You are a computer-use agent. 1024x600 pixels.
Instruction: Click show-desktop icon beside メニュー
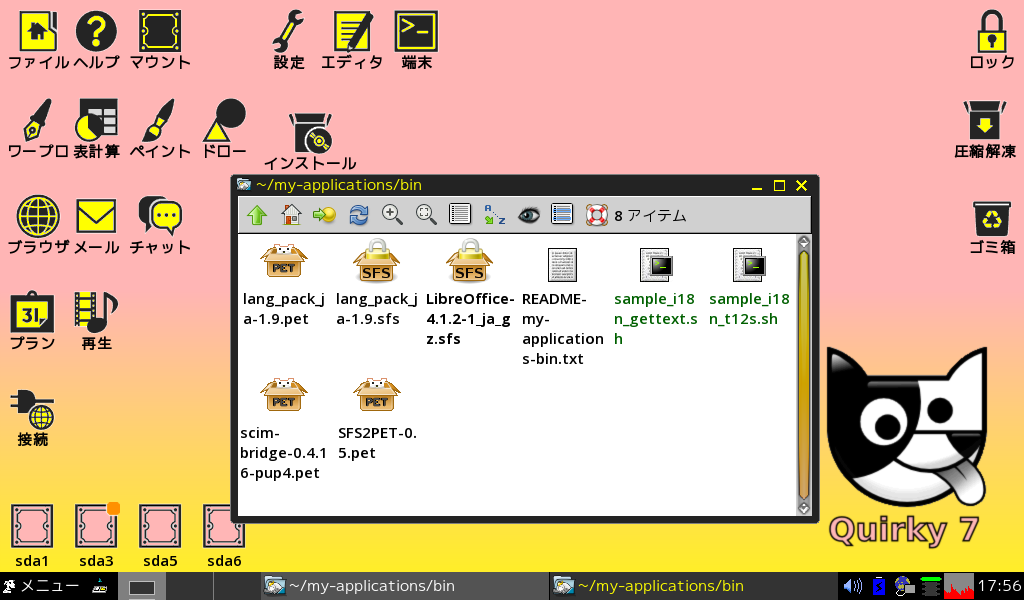(100, 586)
